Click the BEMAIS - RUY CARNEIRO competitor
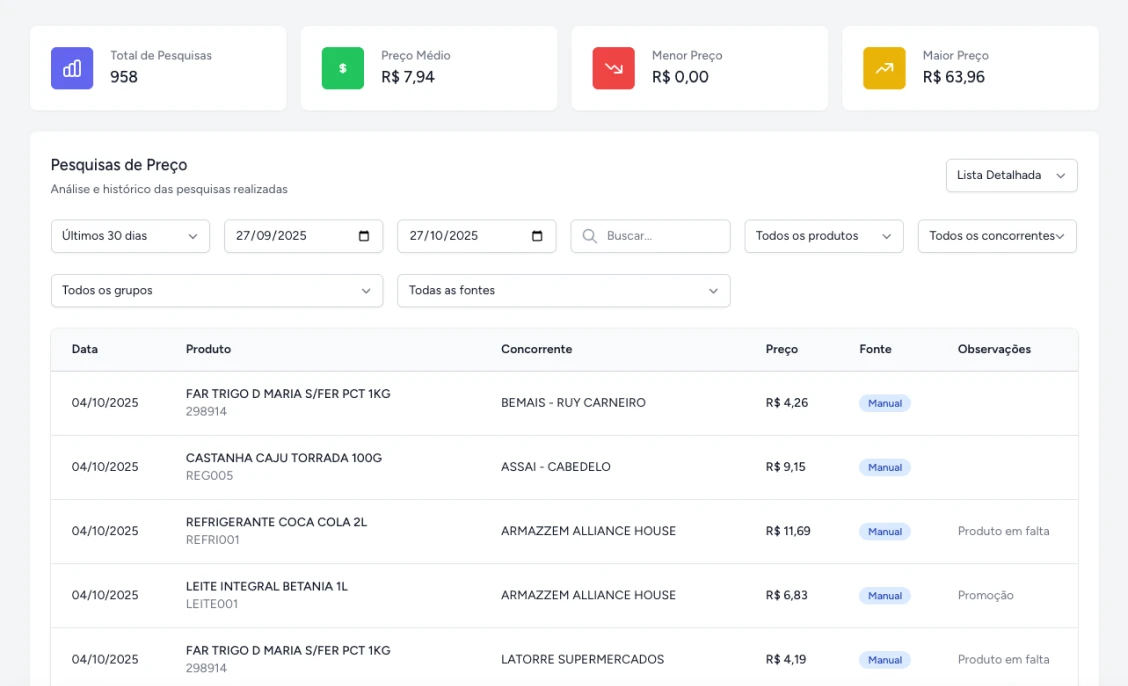This screenshot has height=686, width=1128. [573, 403]
